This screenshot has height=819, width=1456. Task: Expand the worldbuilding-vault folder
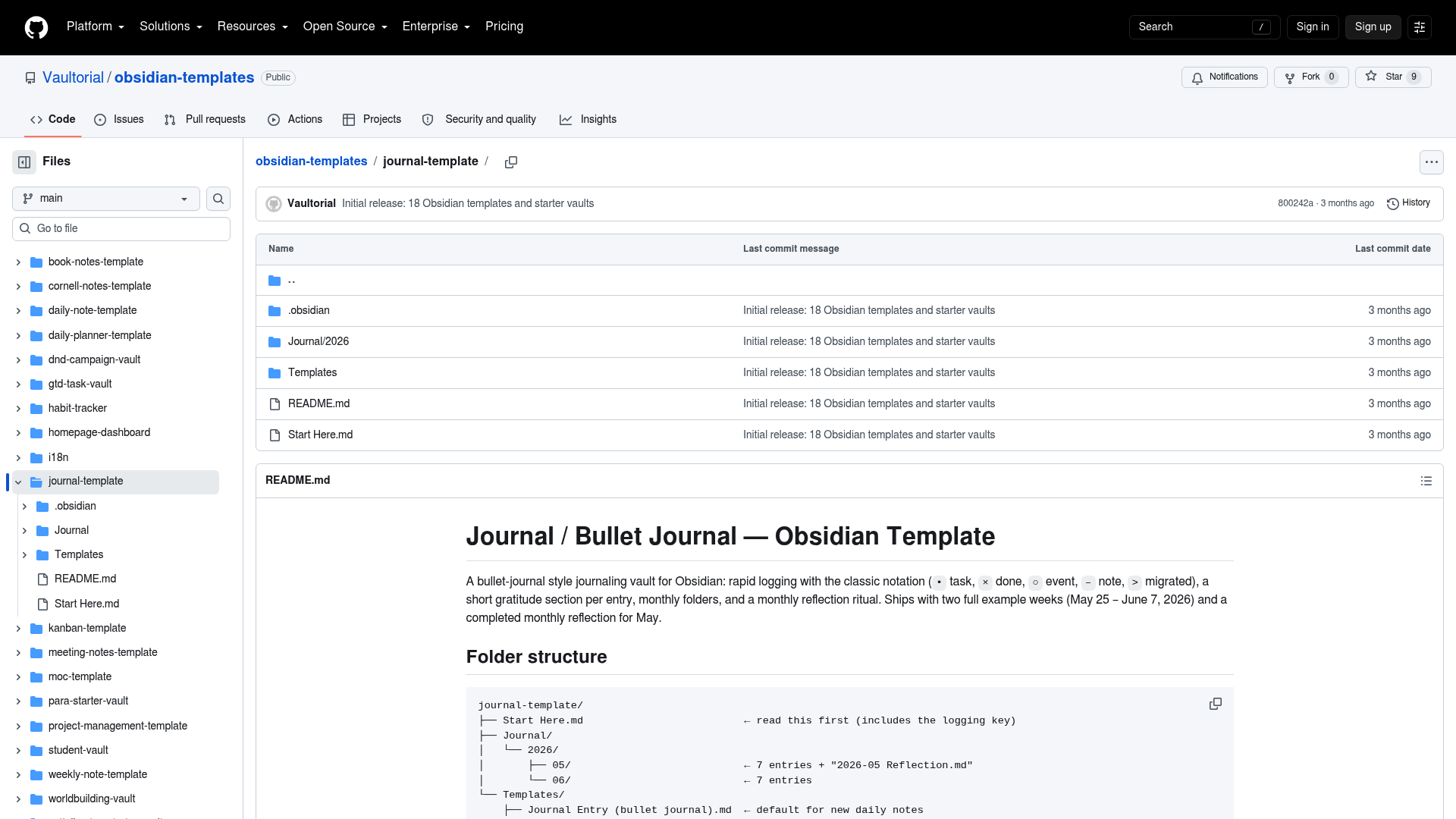(18, 799)
